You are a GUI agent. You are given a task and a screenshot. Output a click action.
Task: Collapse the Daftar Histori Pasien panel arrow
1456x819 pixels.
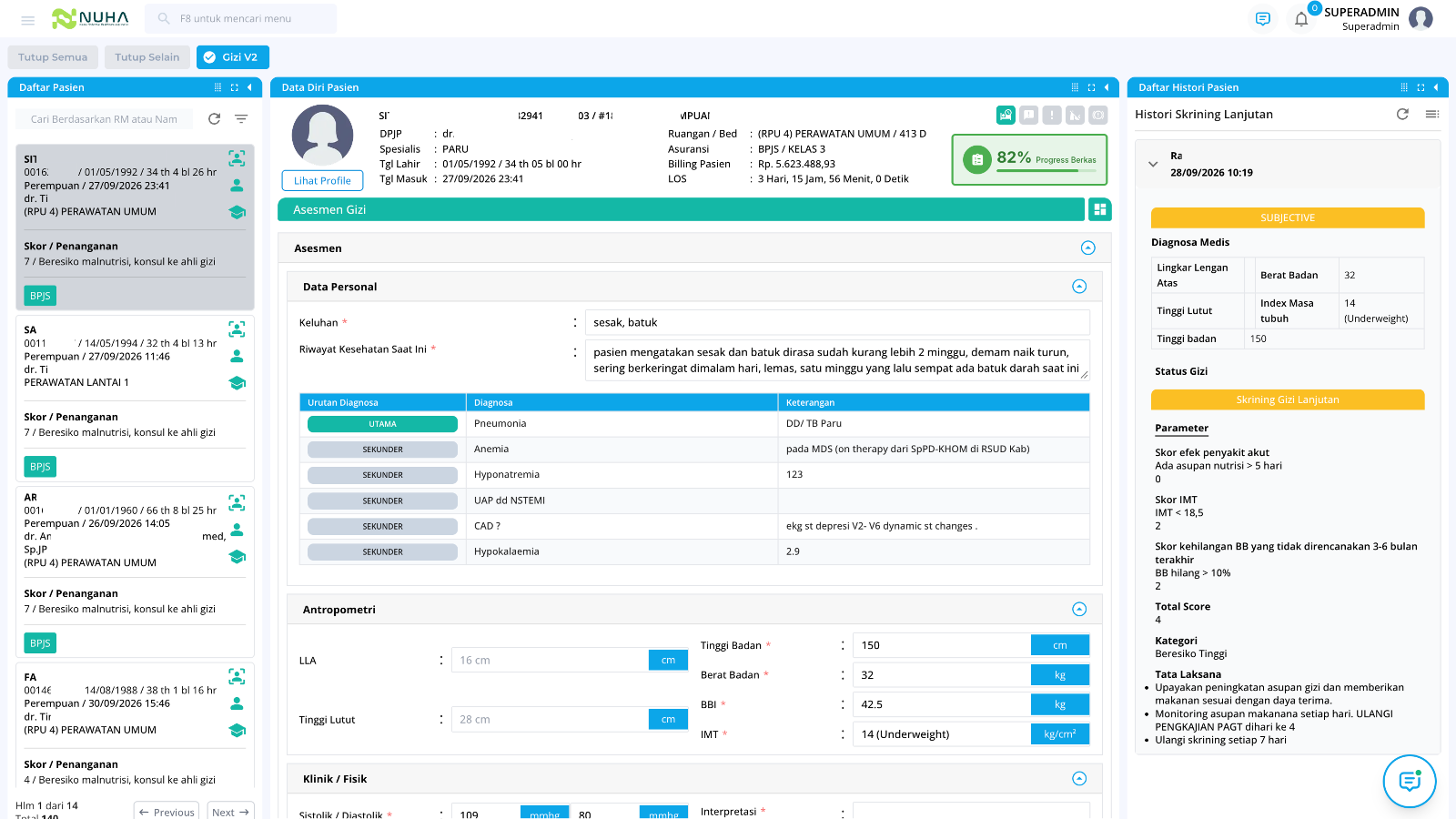(1435, 87)
